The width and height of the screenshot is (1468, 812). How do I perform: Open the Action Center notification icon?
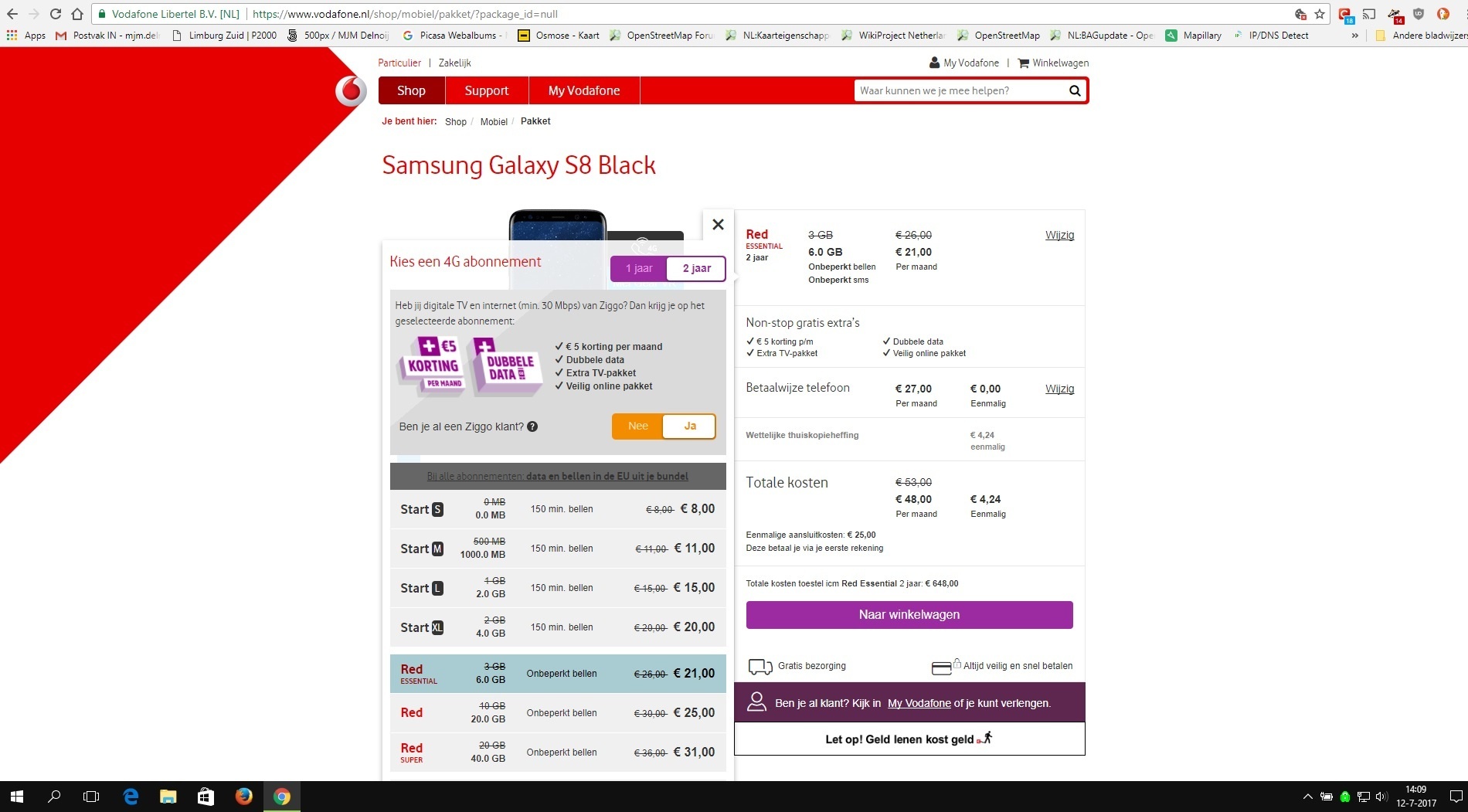click(1456, 797)
